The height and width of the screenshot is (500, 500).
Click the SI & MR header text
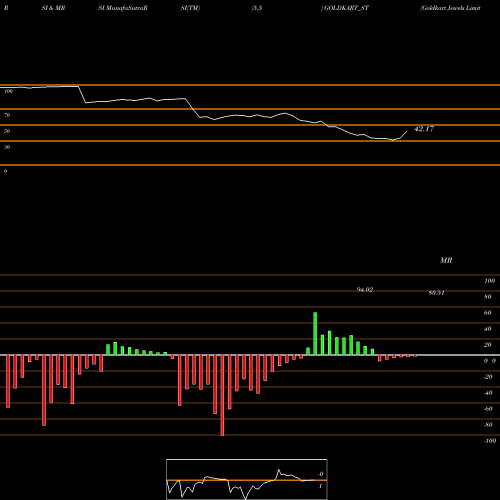click(x=53, y=8)
